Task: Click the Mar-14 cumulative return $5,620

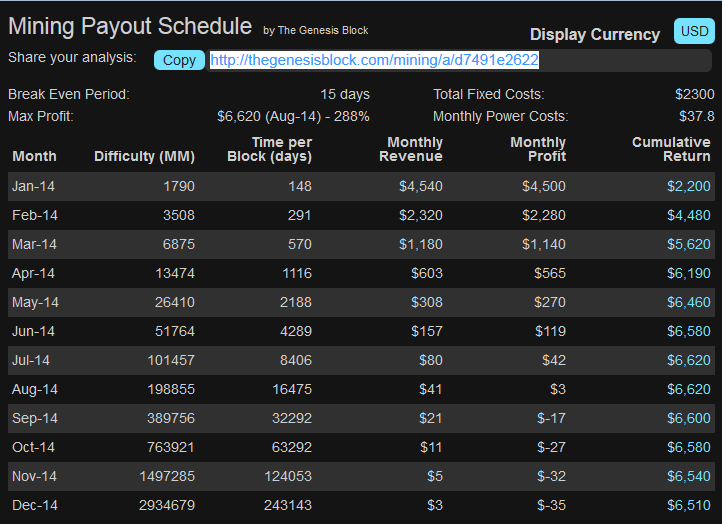Action: (689, 244)
